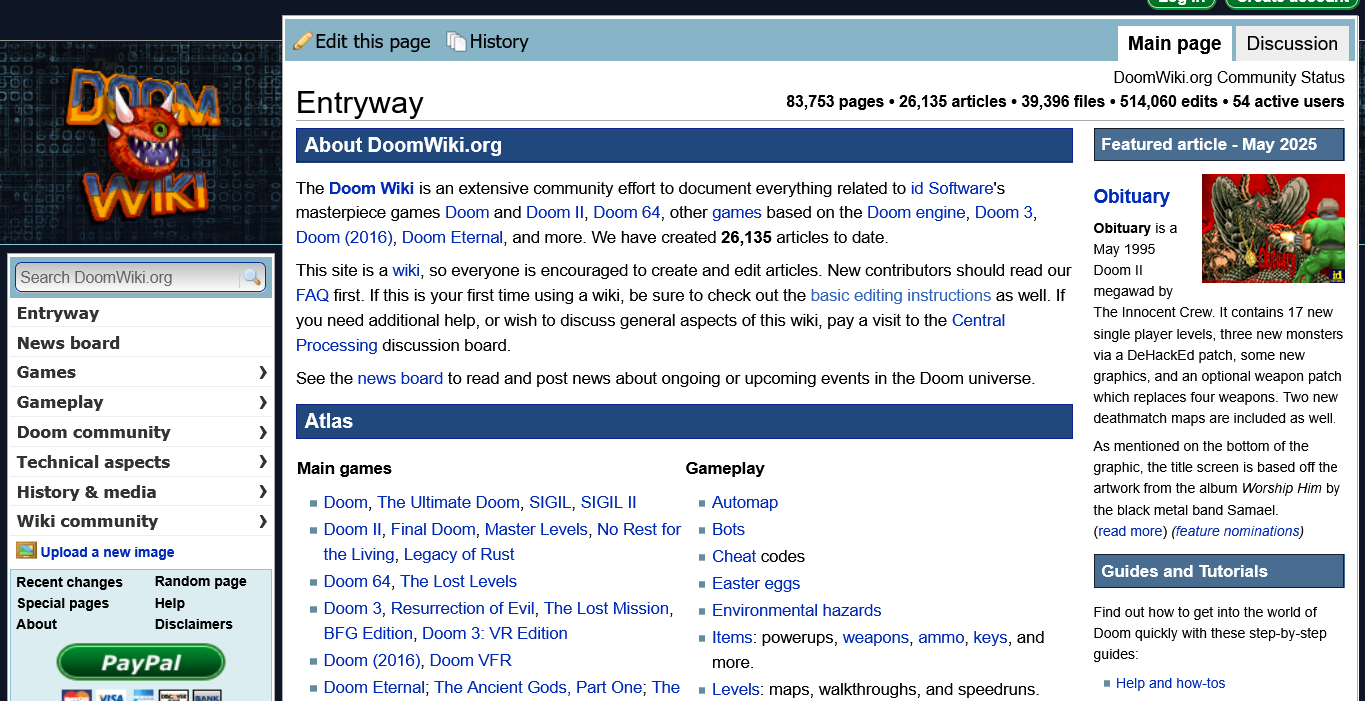This screenshot has width=1365, height=701.
Task: Focus the Search DoomWiki.org field
Action: [126, 277]
